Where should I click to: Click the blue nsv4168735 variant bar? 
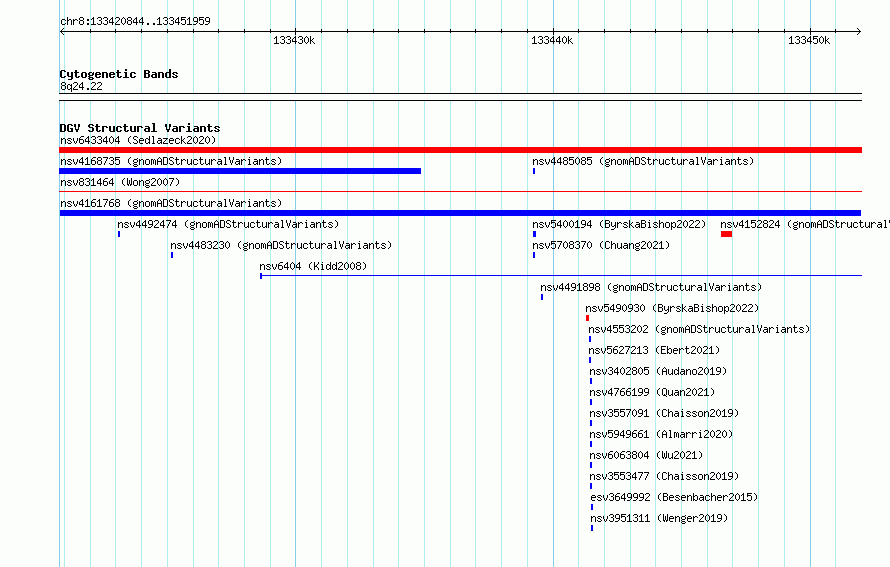[x=240, y=171]
